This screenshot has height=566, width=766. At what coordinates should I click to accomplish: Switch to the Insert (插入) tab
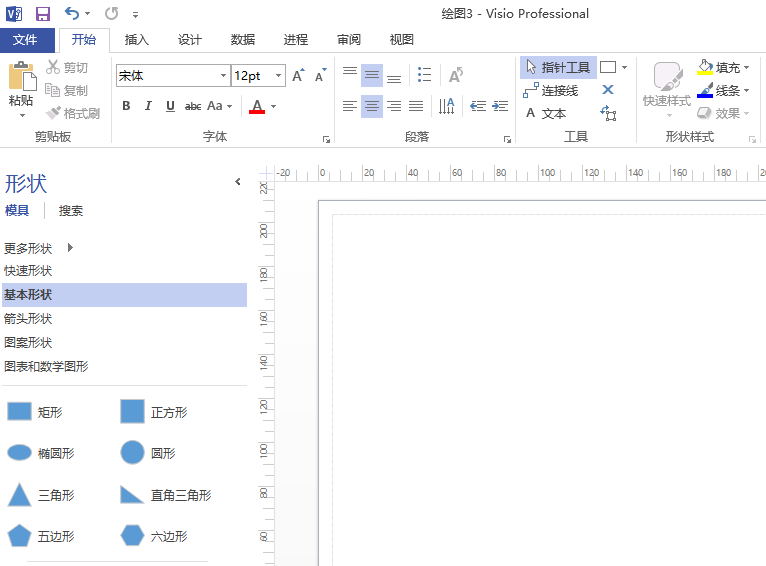coord(137,40)
